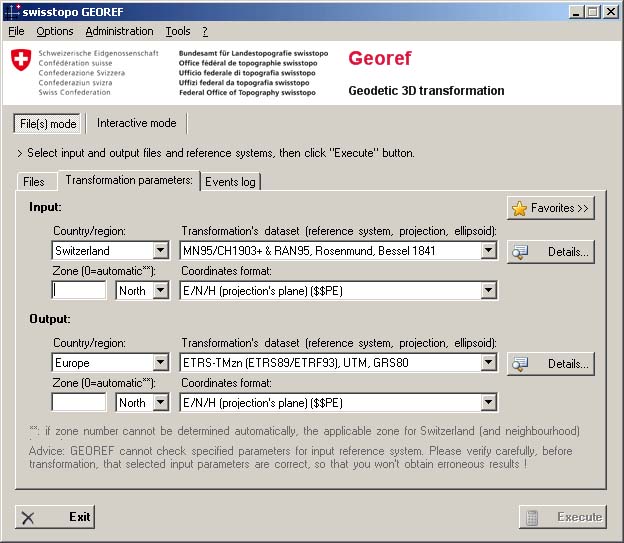Select the Events log tab

[x=230, y=182]
